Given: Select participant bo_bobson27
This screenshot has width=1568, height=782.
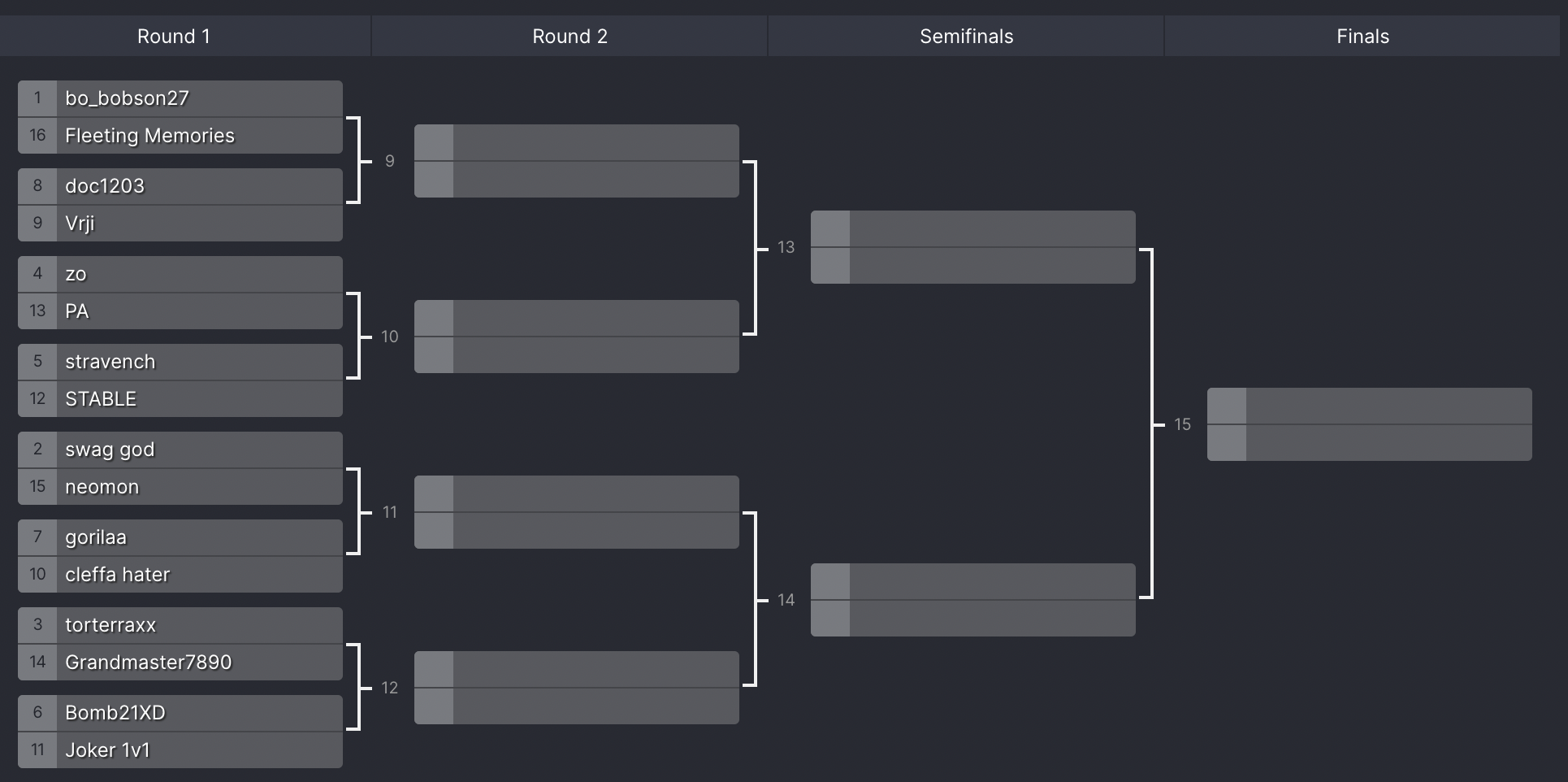Looking at the screenshot, I should tap(180, 98).
